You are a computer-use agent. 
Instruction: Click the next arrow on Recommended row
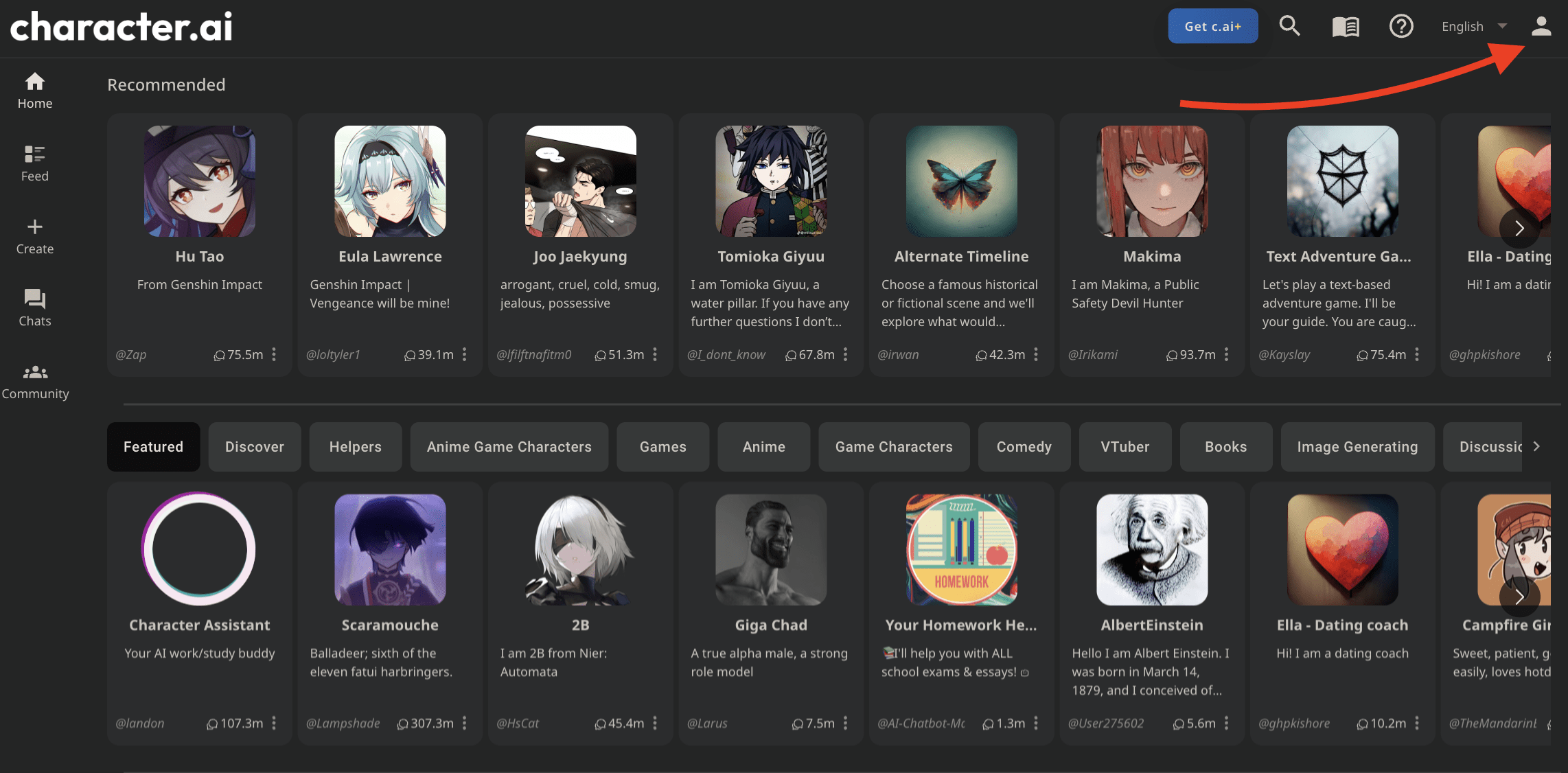[x=1518, y=227]
